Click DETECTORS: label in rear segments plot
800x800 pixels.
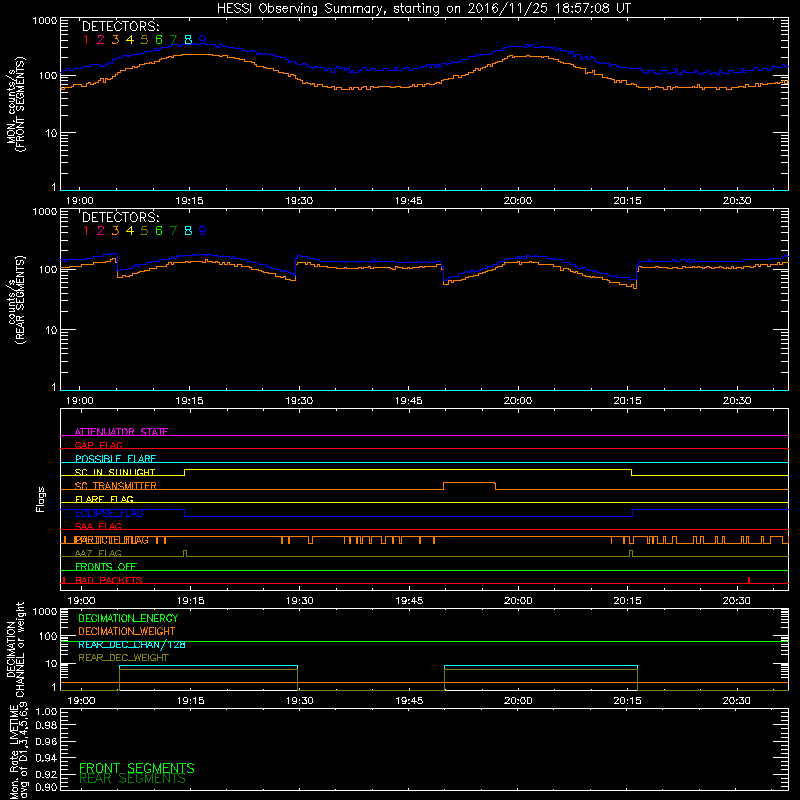(x=120, y=218)
